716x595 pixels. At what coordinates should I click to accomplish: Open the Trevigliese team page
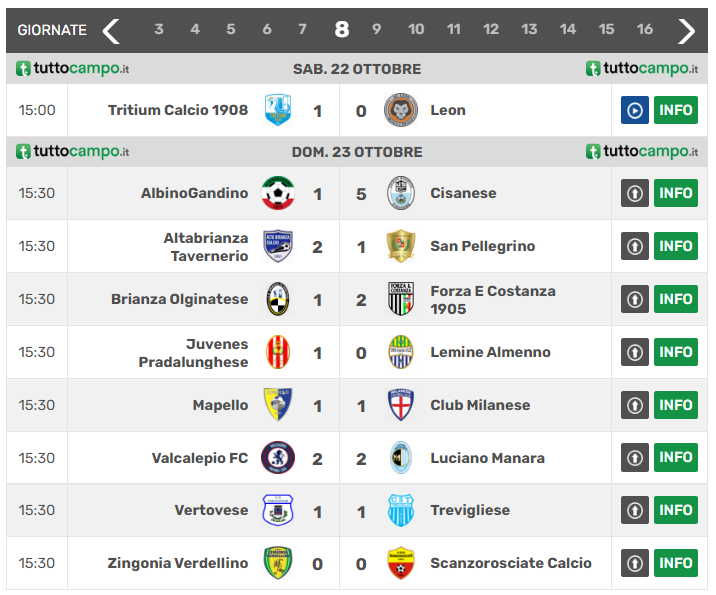pyautogui.click(x=470, y=510)
